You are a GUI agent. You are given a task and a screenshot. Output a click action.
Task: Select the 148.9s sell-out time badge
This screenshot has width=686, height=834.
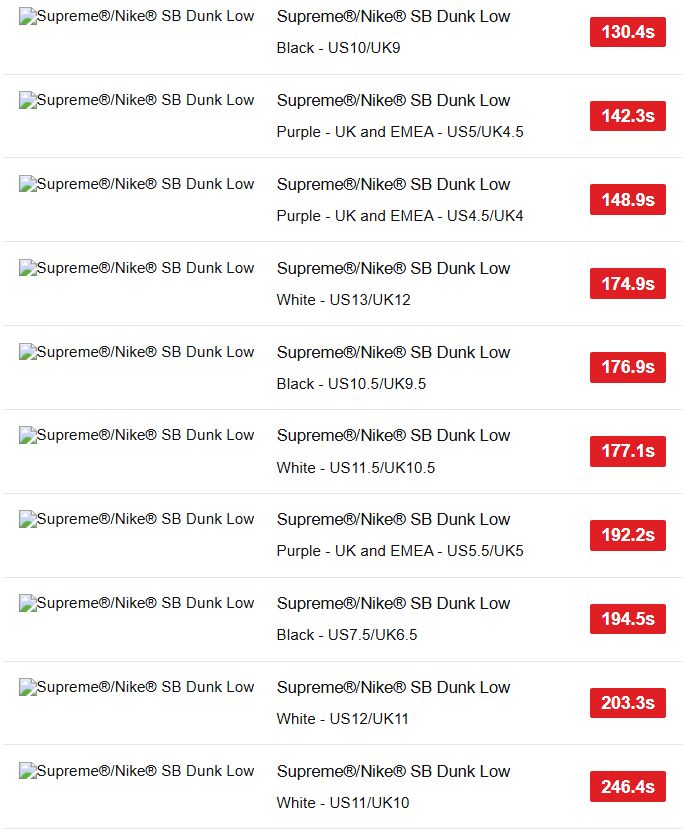627,200
